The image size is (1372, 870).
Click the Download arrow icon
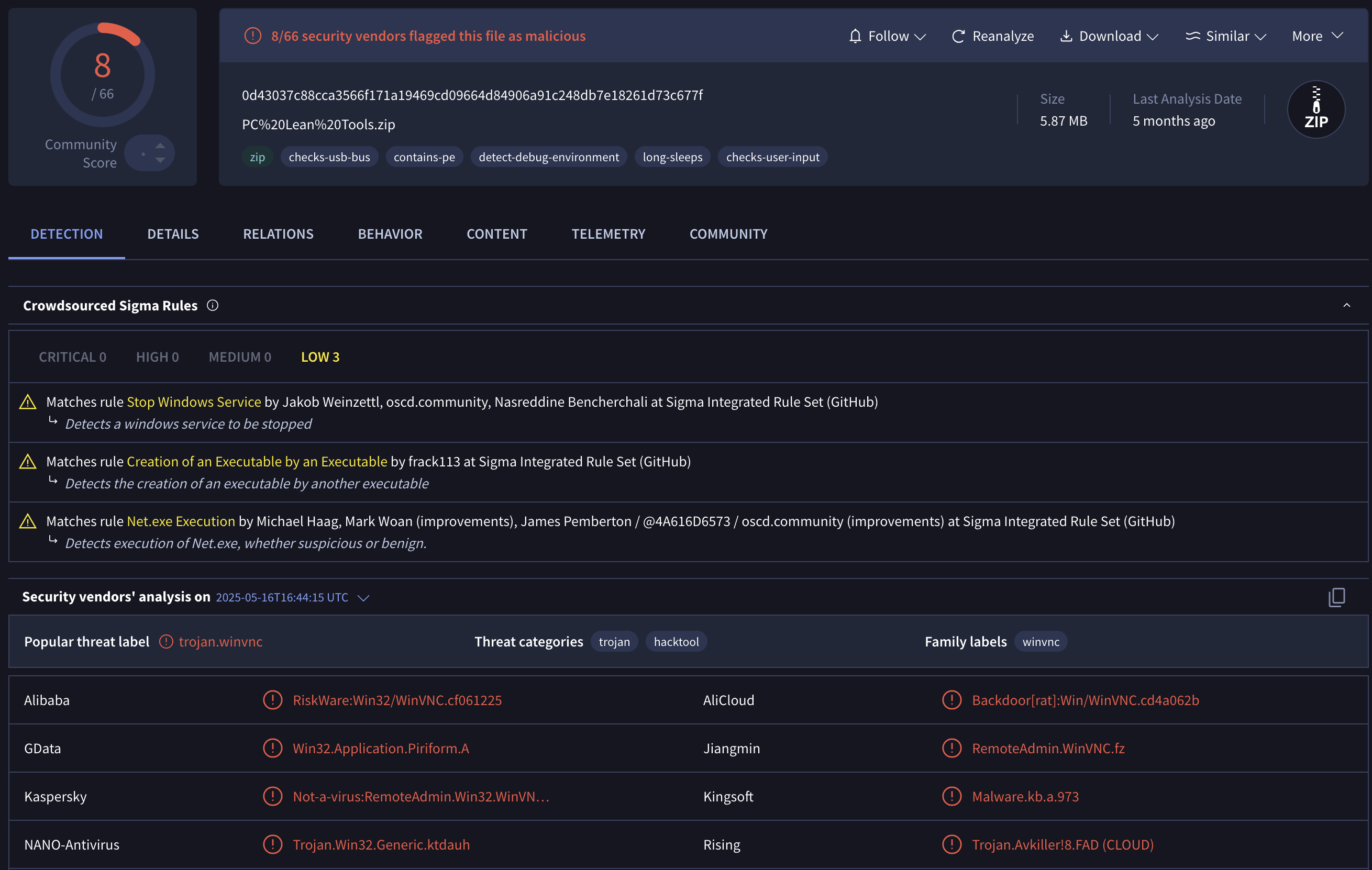[1066, 36]
